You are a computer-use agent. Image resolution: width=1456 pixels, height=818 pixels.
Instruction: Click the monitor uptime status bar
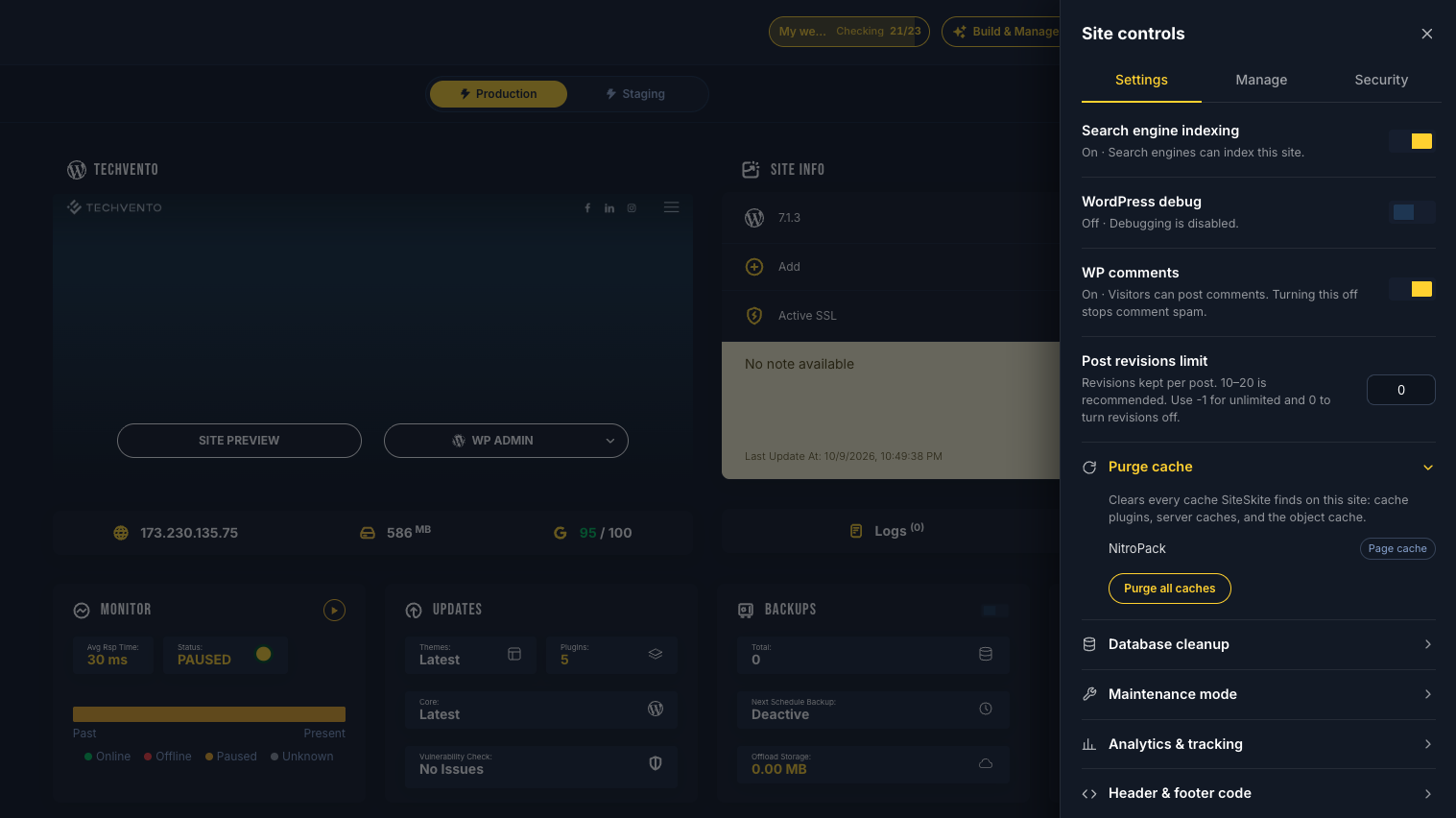(x=209, y=714)
